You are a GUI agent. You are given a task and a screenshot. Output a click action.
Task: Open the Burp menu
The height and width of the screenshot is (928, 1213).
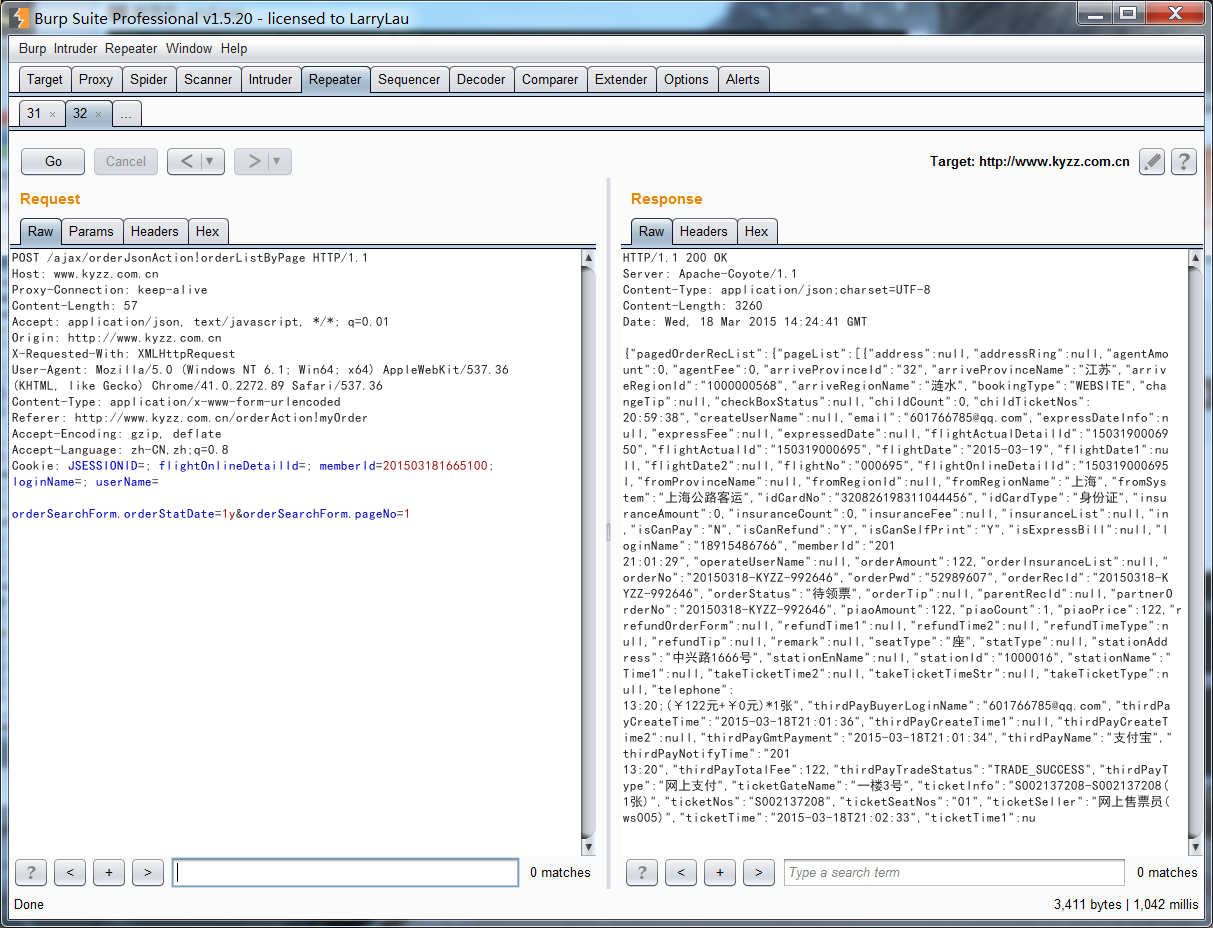point(32,48)
